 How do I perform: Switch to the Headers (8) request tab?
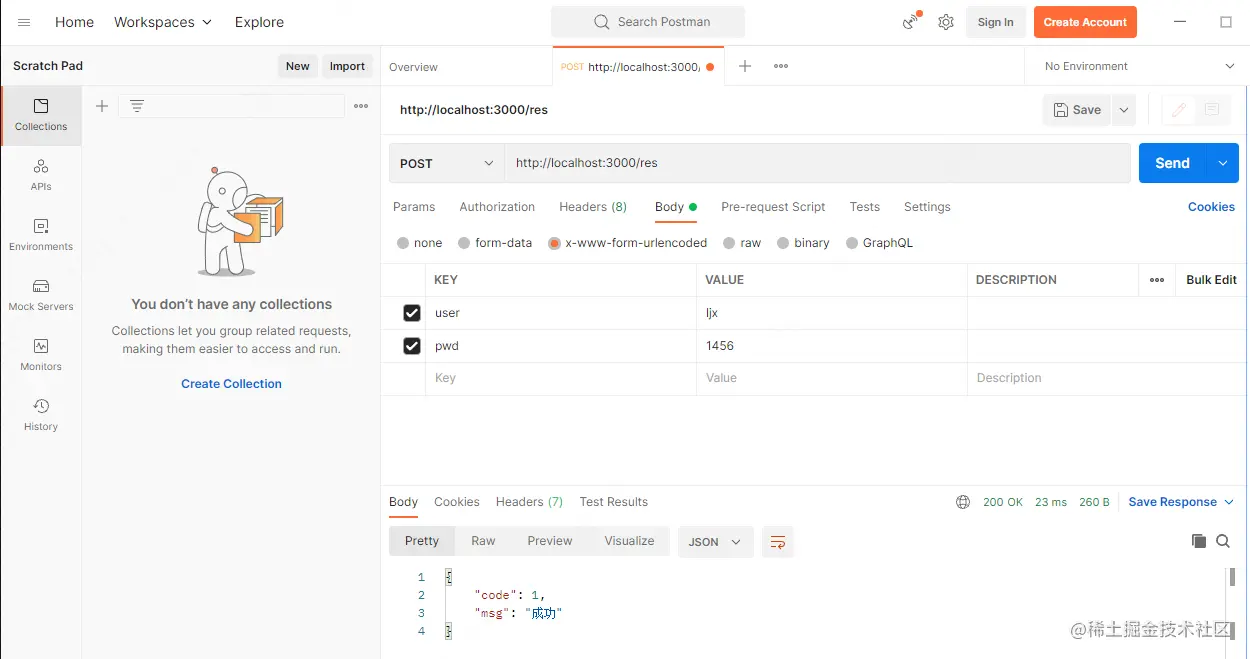pos(593,207)
